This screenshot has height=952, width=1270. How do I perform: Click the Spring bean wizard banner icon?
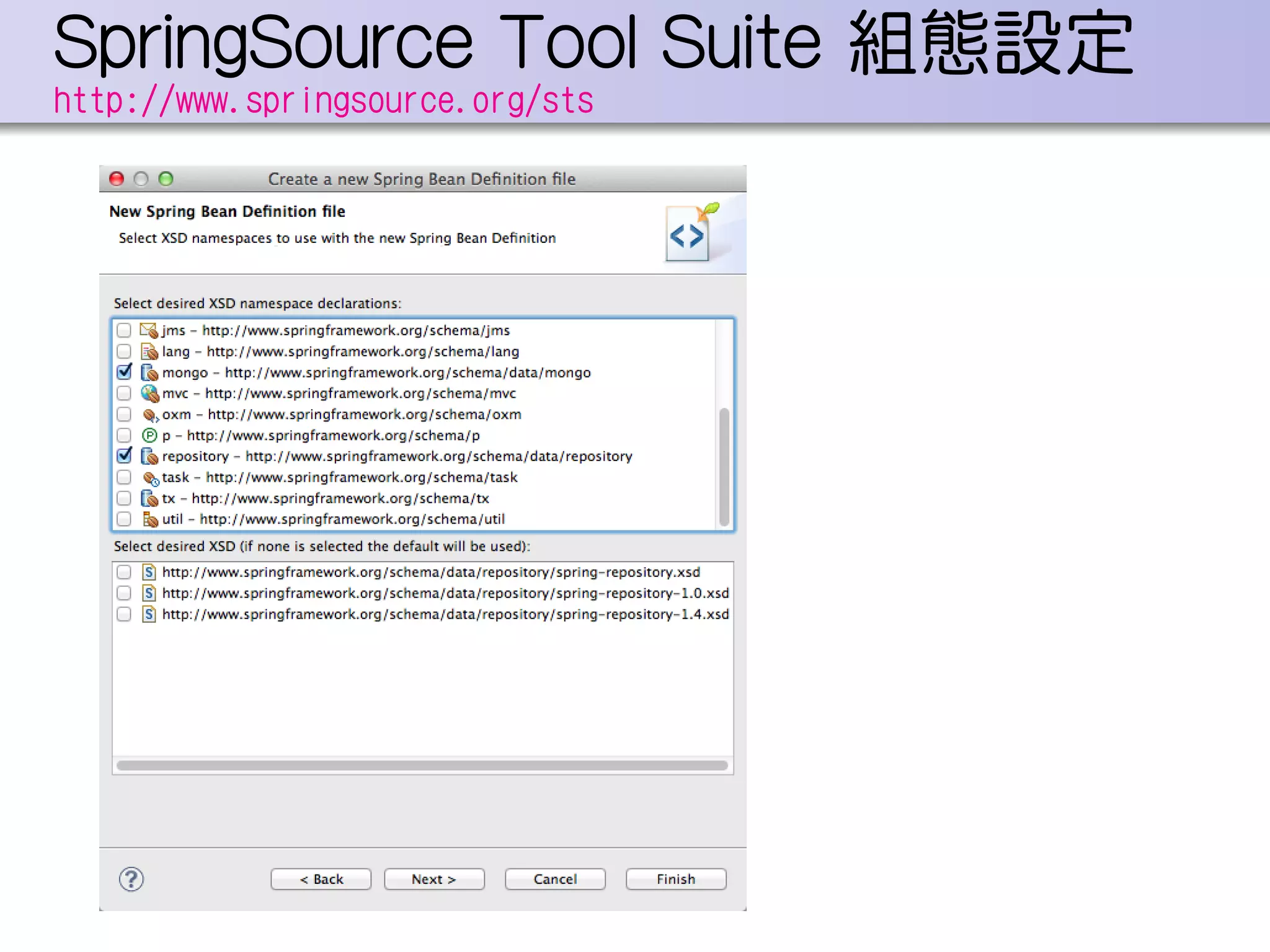[x=692, y=232]
